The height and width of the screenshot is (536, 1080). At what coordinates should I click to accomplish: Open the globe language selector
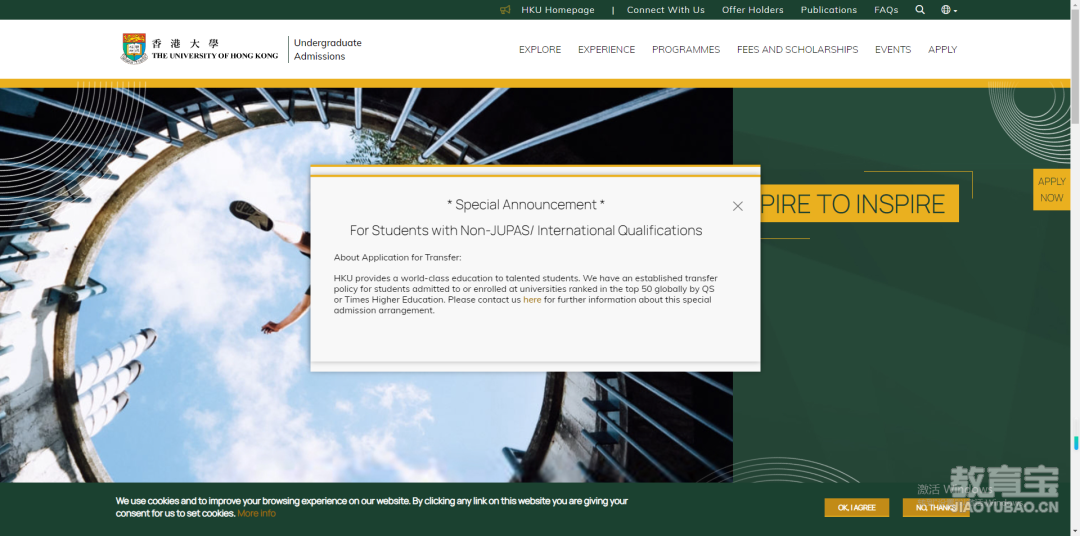(x=948, y=10)
